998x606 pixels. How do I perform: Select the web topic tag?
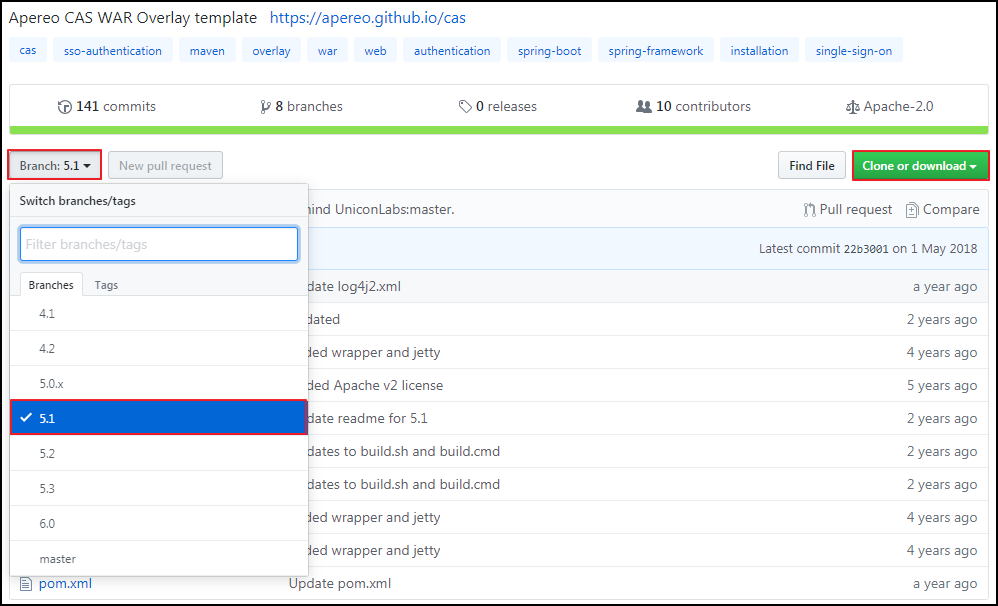(x=375, y=50)
